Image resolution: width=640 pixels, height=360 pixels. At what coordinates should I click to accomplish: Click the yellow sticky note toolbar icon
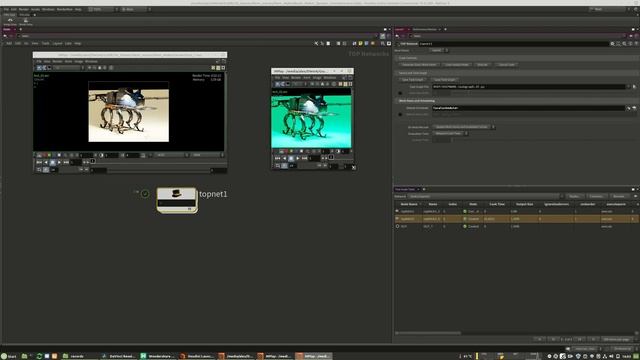[x=360, y=43]
